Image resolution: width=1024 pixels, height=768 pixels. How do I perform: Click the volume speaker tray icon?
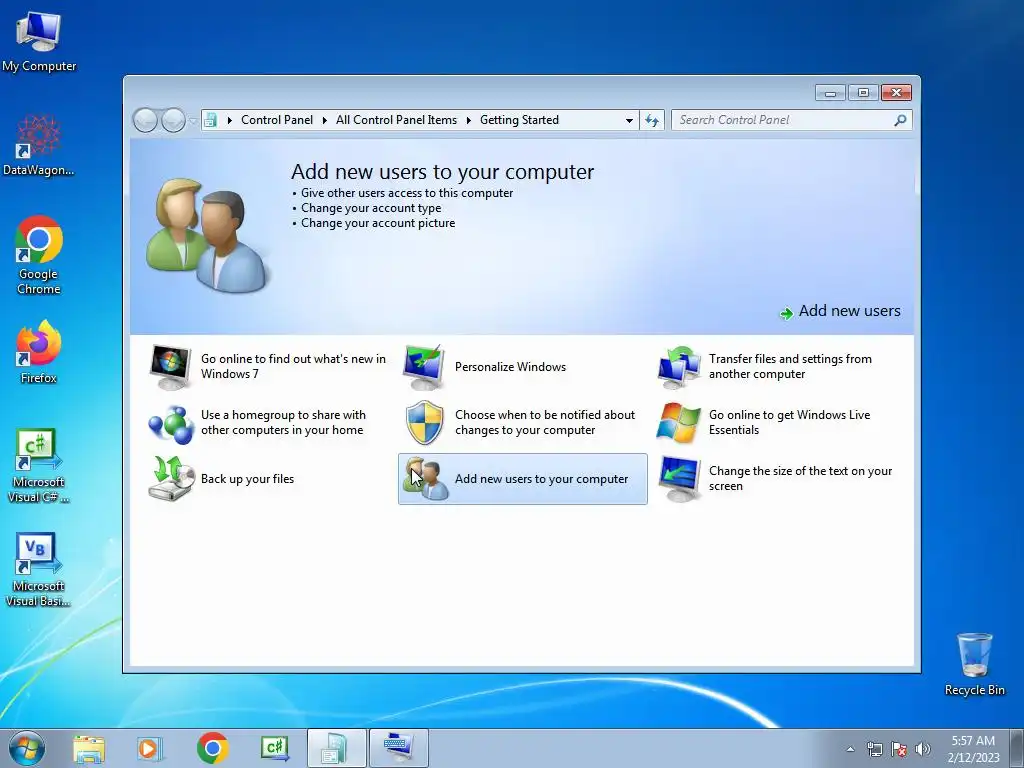923,749
